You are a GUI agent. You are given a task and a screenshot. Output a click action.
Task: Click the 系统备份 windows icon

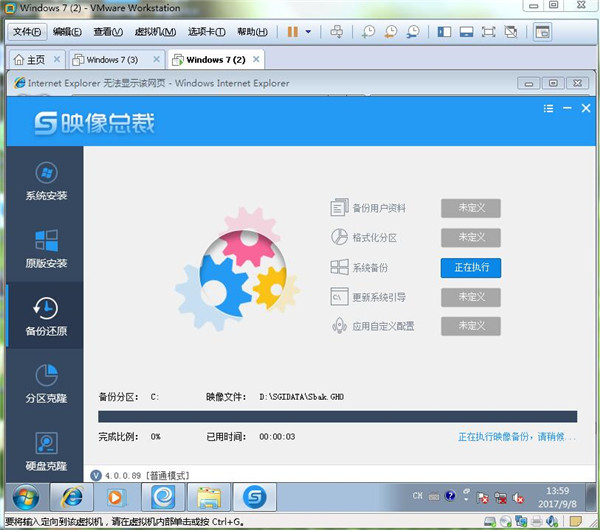(339, 267)
